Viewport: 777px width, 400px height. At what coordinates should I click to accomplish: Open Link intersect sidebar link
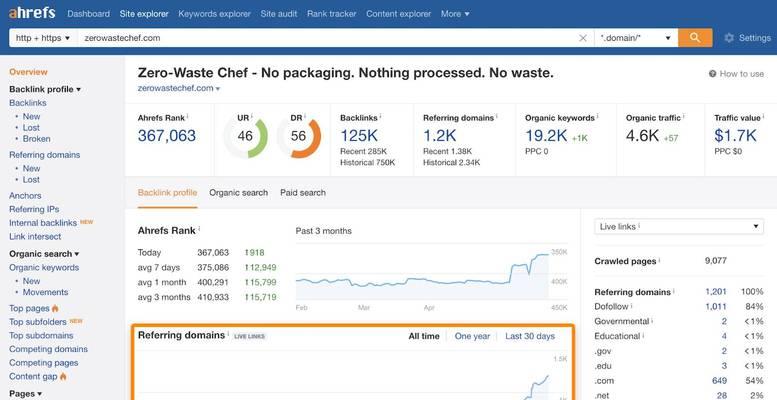tap(35, 236)
